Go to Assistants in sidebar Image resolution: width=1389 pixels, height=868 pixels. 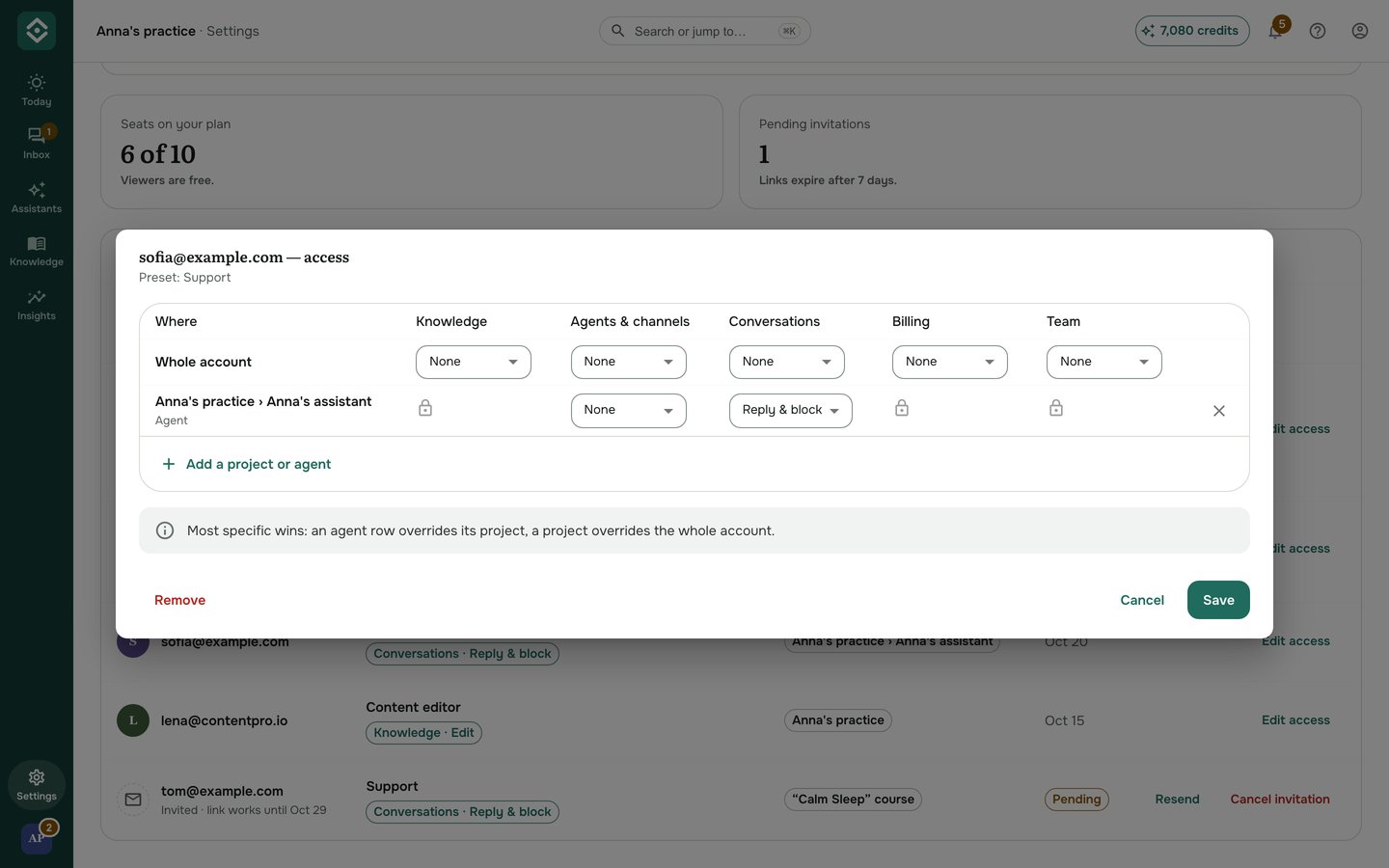(x=37, y=198)
